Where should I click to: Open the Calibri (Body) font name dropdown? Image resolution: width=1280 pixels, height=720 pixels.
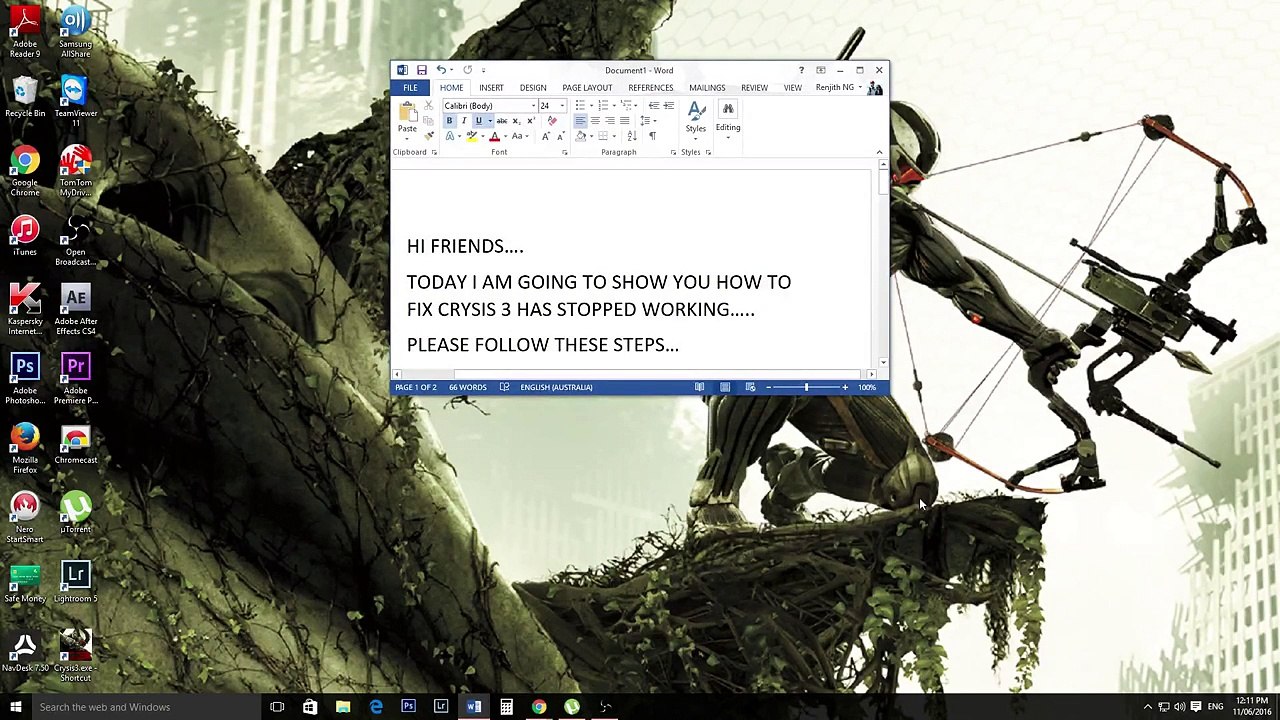tap(533, 106)
